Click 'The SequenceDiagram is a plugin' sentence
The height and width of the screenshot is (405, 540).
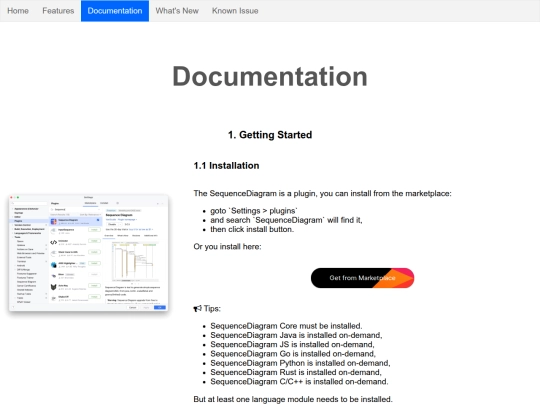tap(322, 194)
